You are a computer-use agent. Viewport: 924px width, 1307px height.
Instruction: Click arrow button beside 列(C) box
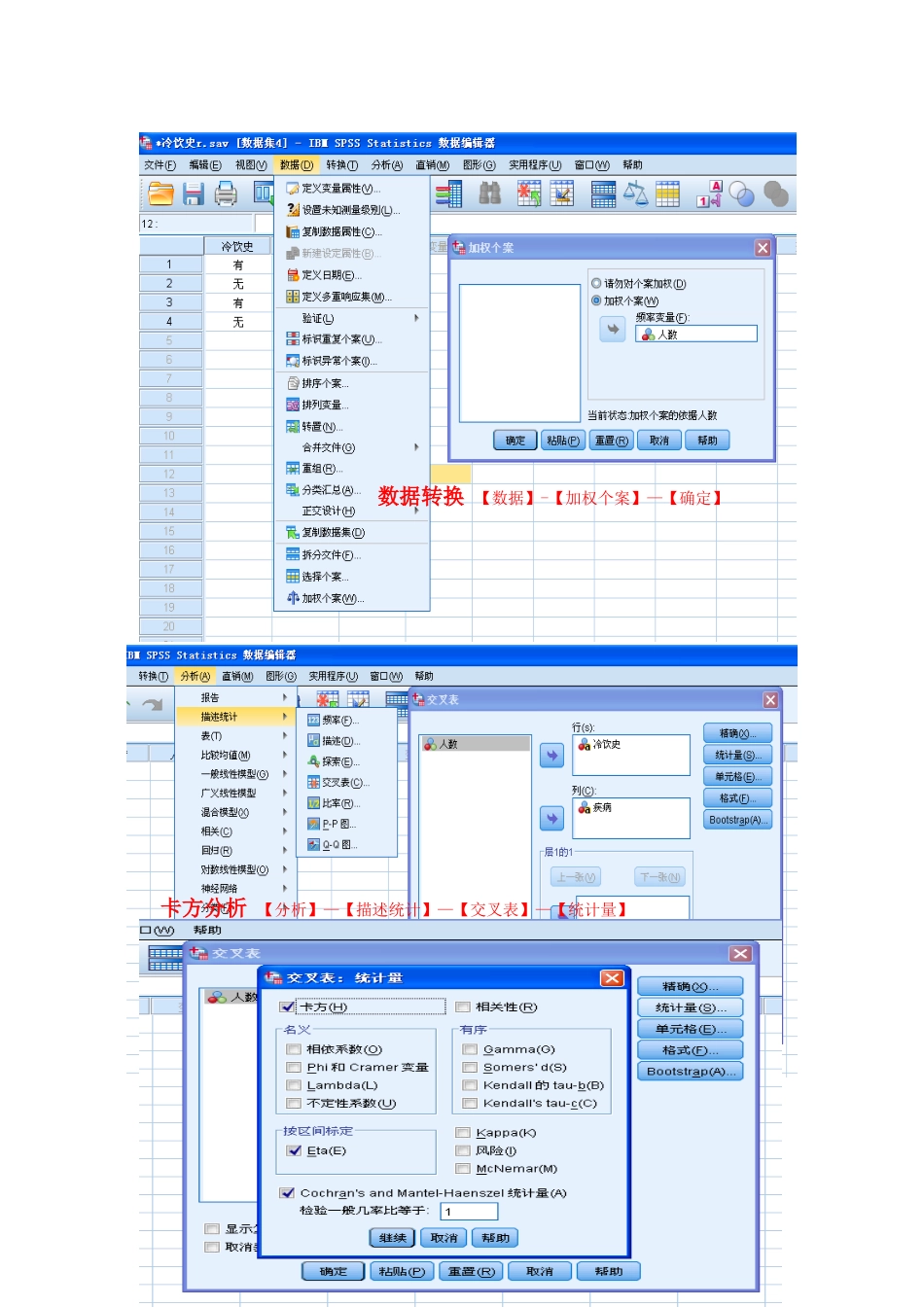point(551,819)
